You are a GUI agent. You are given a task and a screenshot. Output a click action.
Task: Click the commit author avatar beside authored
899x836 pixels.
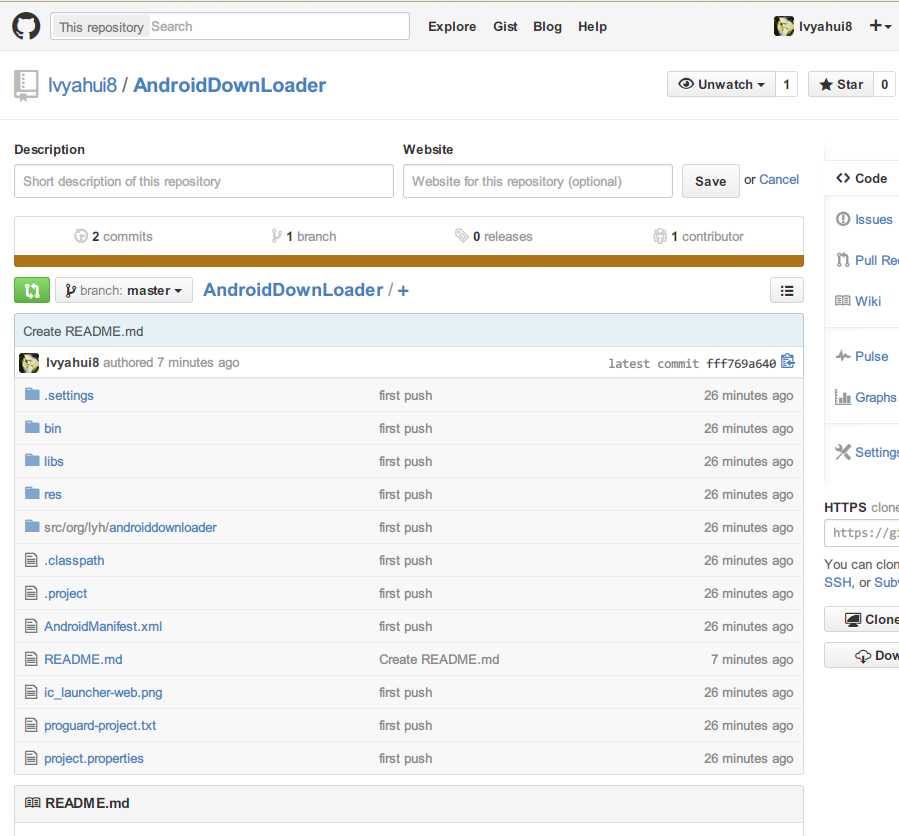point(29,362)
